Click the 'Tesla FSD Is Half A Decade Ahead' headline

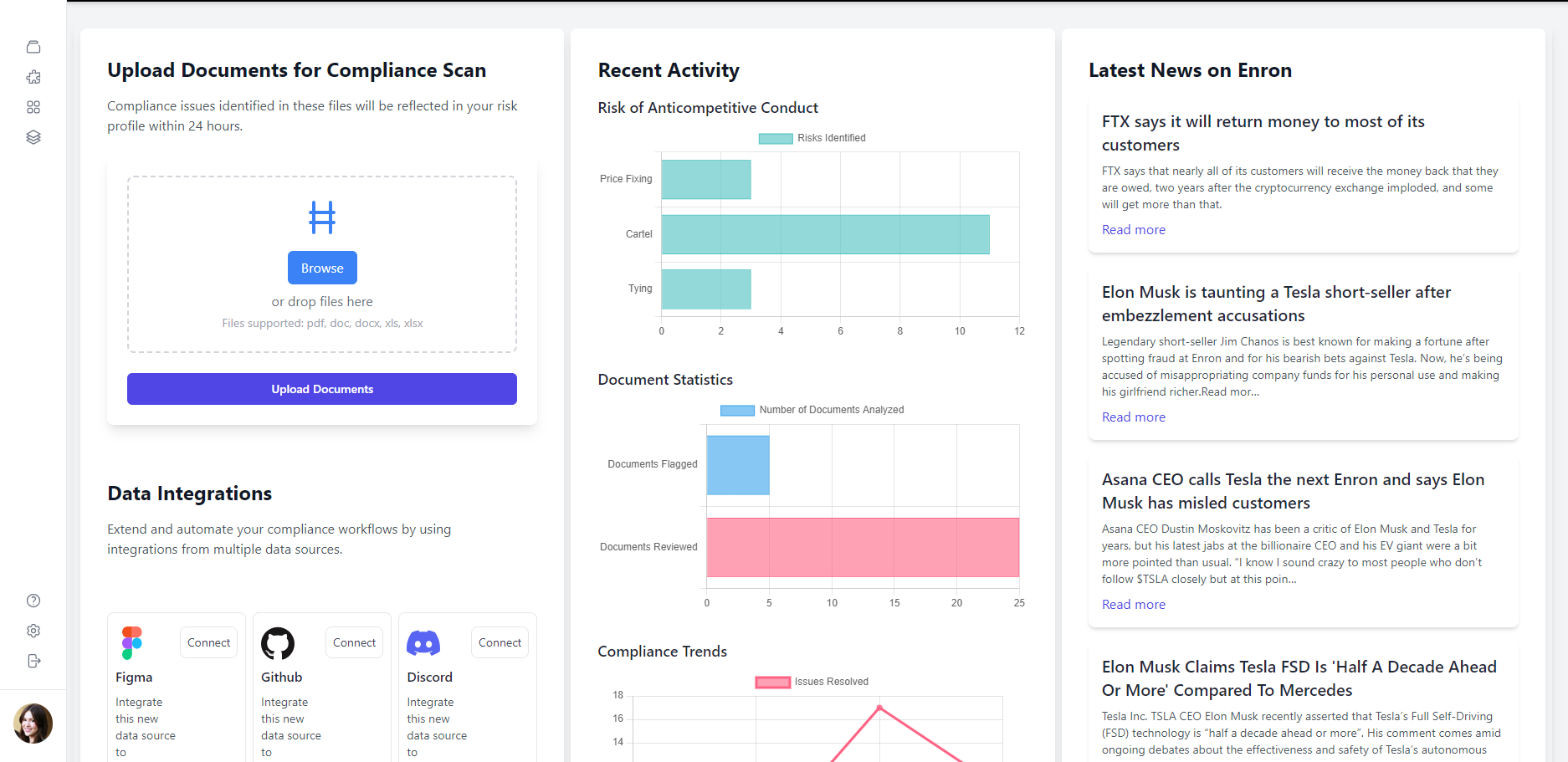[x=1299, y=678]
